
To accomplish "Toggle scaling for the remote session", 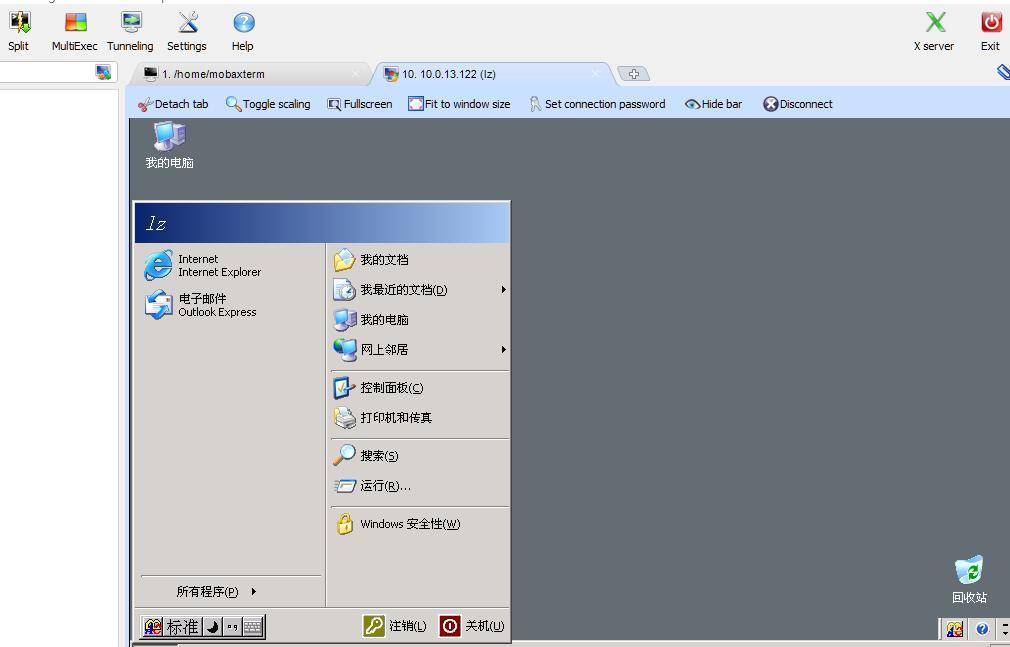I will pos(268,103).
